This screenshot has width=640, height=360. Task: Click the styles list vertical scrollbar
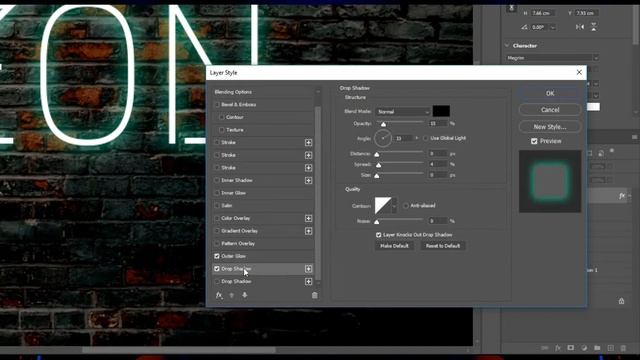coord(318,193)
